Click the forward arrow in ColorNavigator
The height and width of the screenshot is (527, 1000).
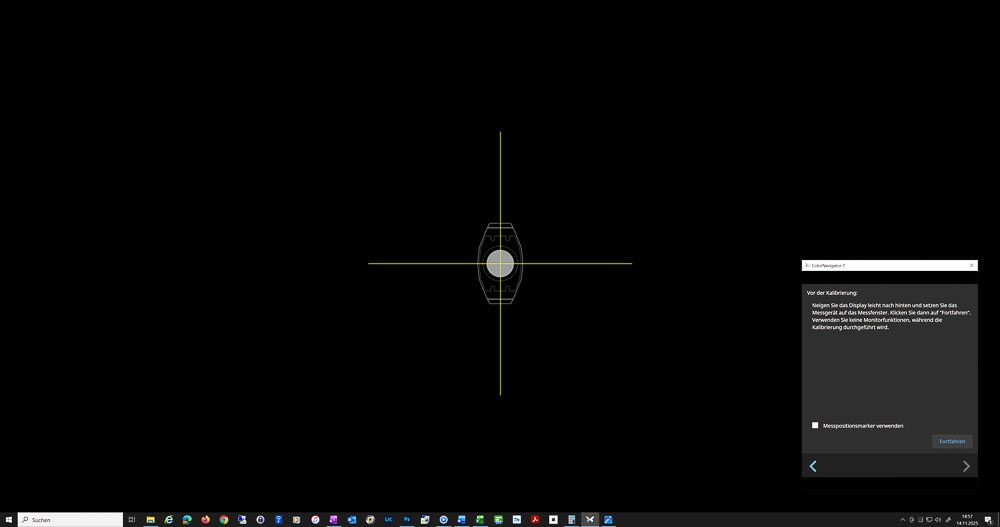pyautogui.click(x=966, y=466)
